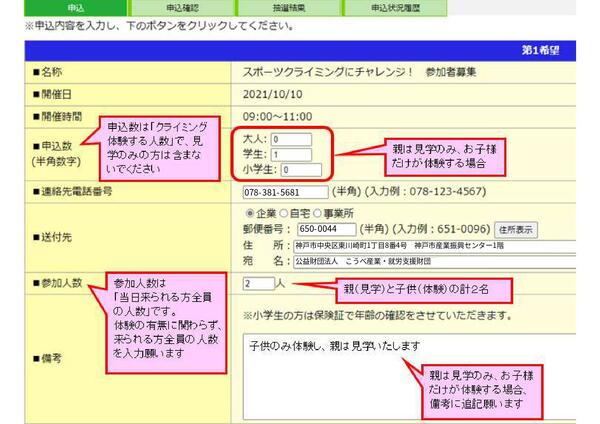The width and height of the screenshot is (600, 424).
Task: Click the ■連絡先電話番号 label
Action: click(73, 191)
